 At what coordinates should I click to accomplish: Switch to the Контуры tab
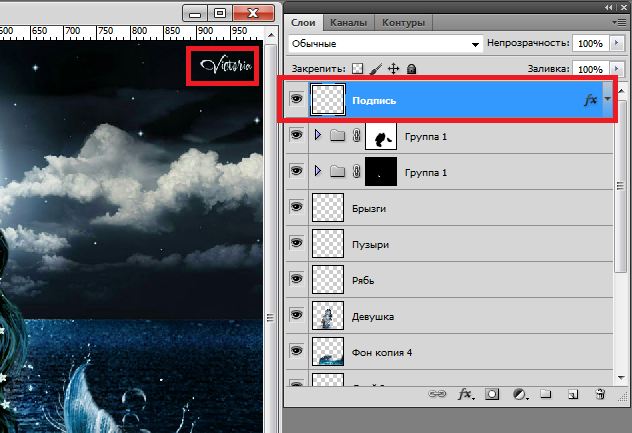pos(403,23)
